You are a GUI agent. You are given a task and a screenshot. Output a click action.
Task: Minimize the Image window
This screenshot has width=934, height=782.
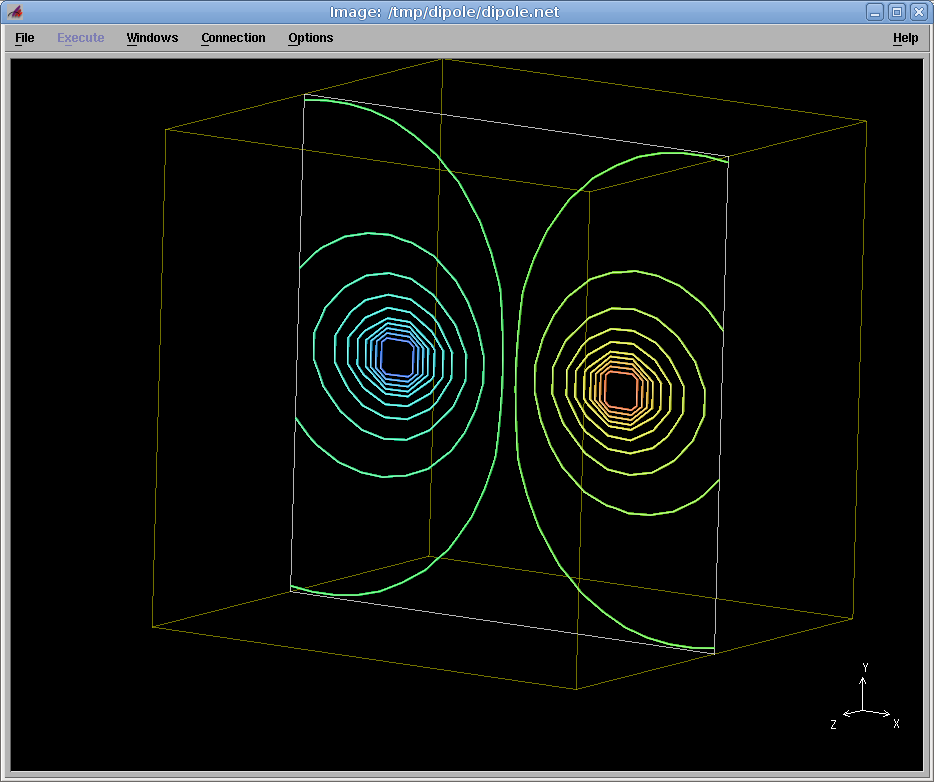coord(875,12)
